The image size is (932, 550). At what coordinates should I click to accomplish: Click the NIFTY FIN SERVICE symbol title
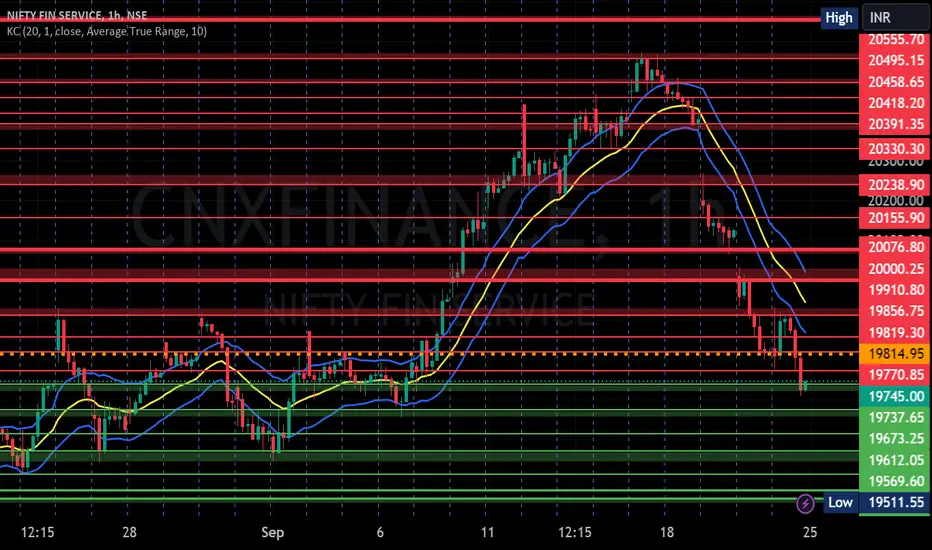tap(77, 15)
